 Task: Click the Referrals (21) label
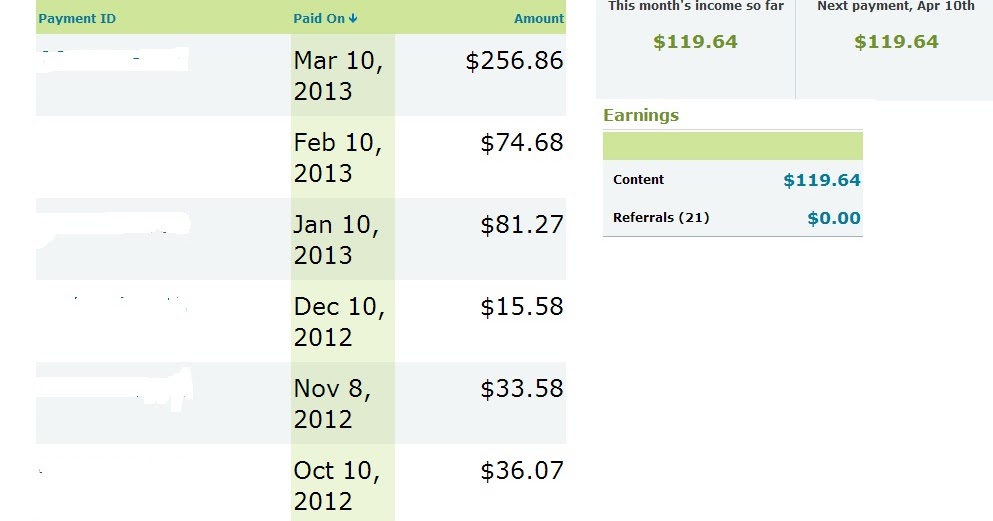pyautogui.click(x=661, y=218)
